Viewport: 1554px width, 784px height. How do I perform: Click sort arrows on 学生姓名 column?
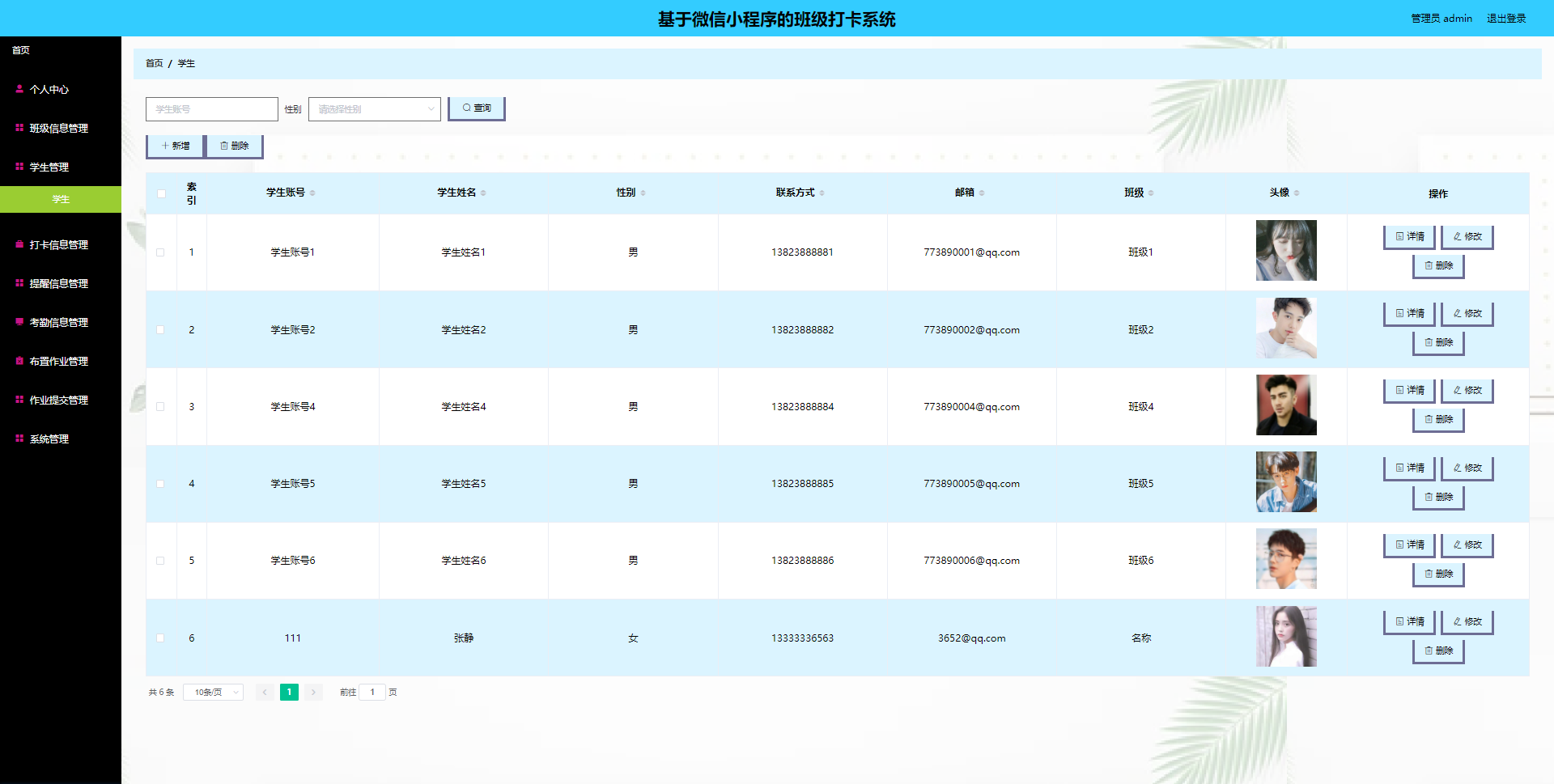point(483,193)
